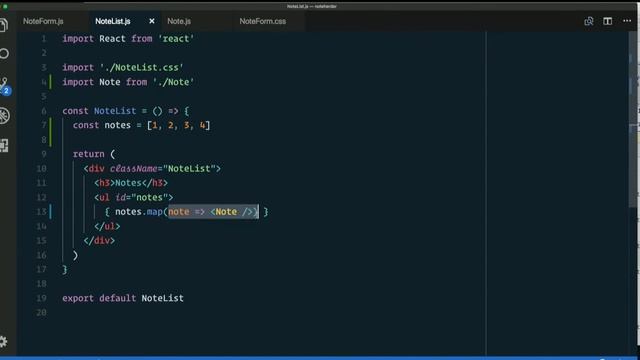640x360 pixels.
Task: Click the closing </ul> tag
Action: (x=107, y=227)
